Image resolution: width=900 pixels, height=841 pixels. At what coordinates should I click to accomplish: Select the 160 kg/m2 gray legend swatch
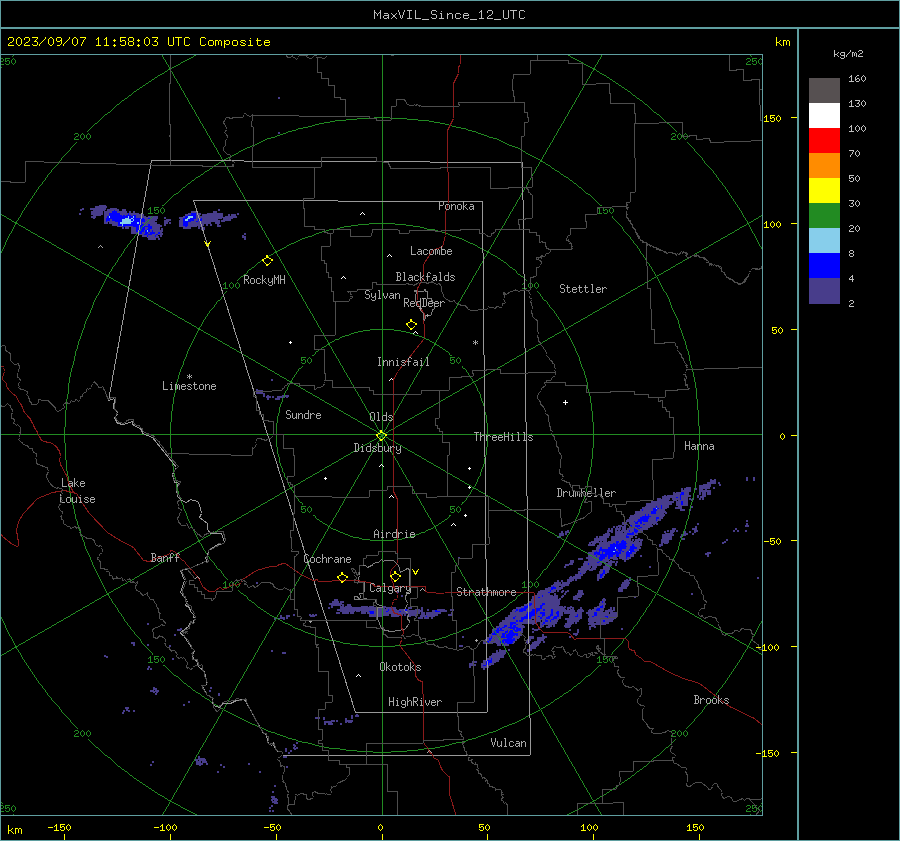tap(824, 91)
